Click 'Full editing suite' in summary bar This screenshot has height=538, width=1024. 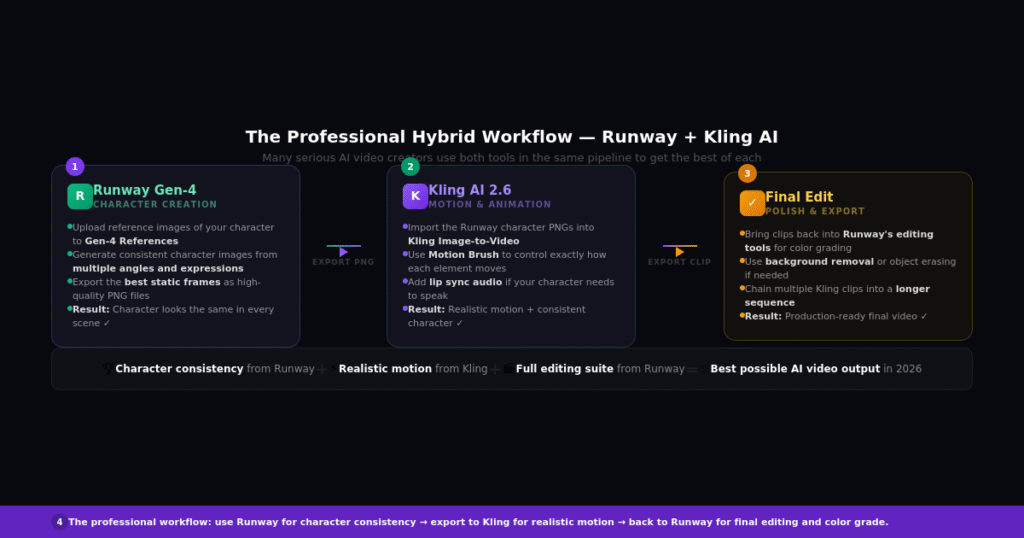pos(565,369)
